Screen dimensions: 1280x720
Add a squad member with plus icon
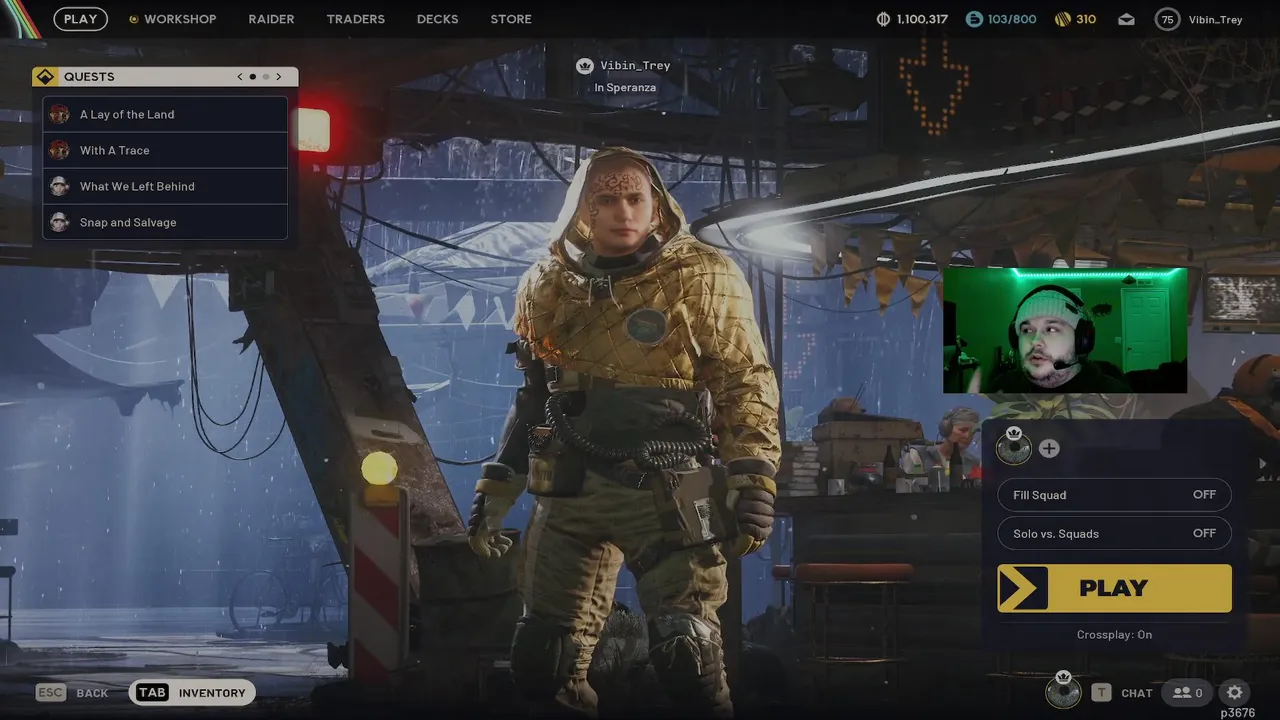point(1048,449)
